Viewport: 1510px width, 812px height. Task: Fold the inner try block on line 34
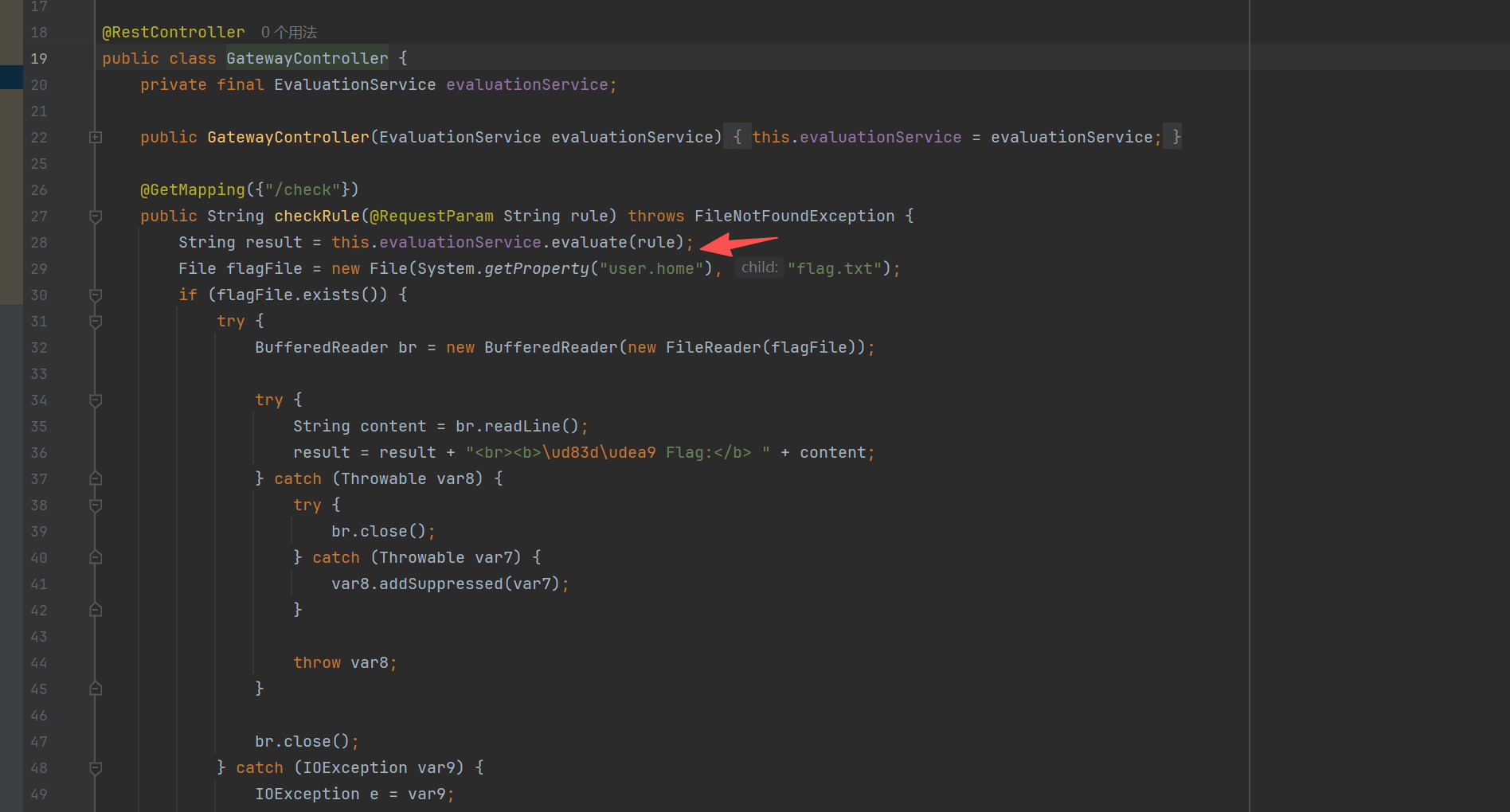96,400
